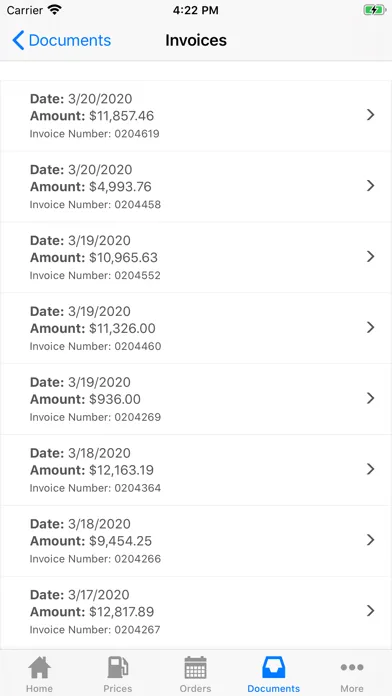Expand chevron for invoice 0204552

pos(371,257)
